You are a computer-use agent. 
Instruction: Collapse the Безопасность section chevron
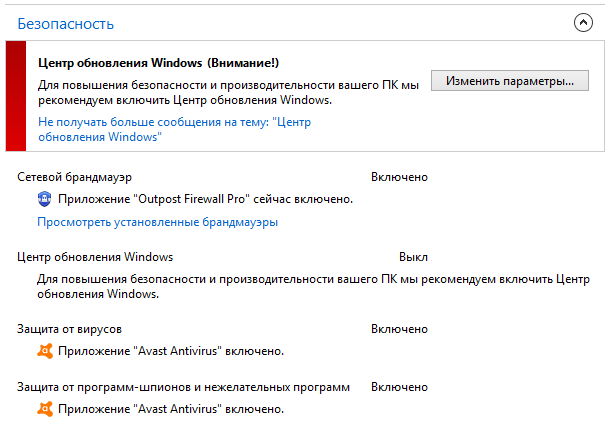tap(583, 23)
